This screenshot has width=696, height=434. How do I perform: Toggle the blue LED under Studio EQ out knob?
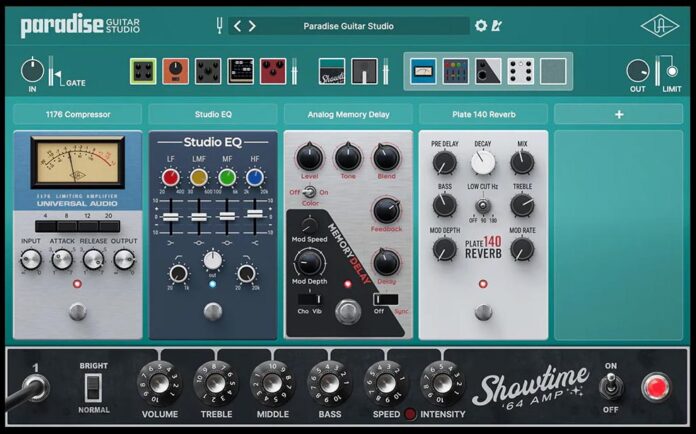tap(213, 284)
